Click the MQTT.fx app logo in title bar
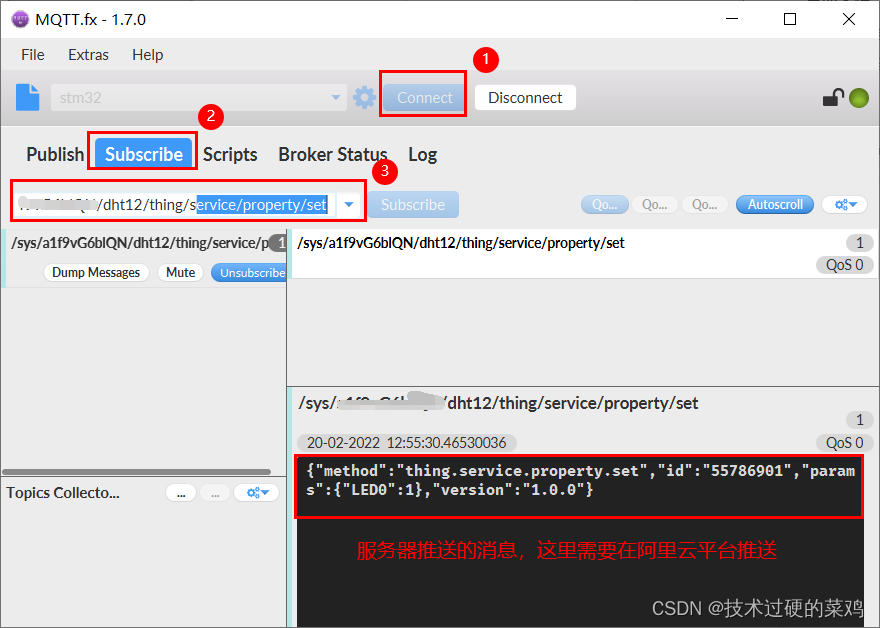The image size is (880, 628). click(x=20, y=19)
